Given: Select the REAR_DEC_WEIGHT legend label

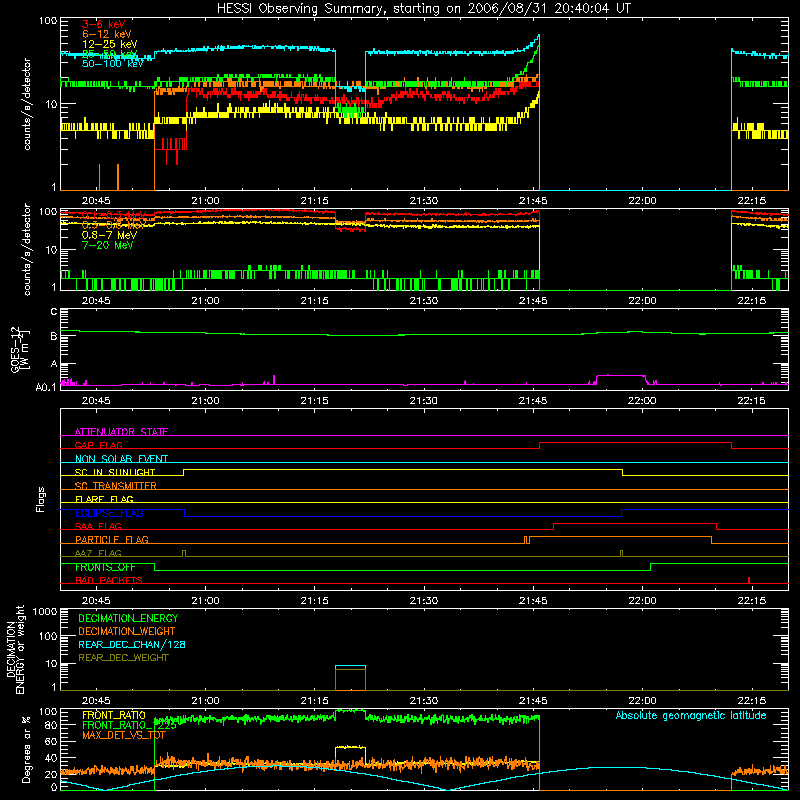Looking at the screenshot, I should (x=123, y=658).
